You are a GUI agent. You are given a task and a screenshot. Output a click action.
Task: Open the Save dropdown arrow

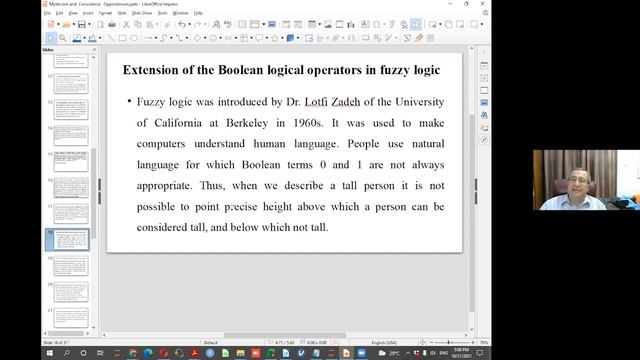click(x=89, y=24)
